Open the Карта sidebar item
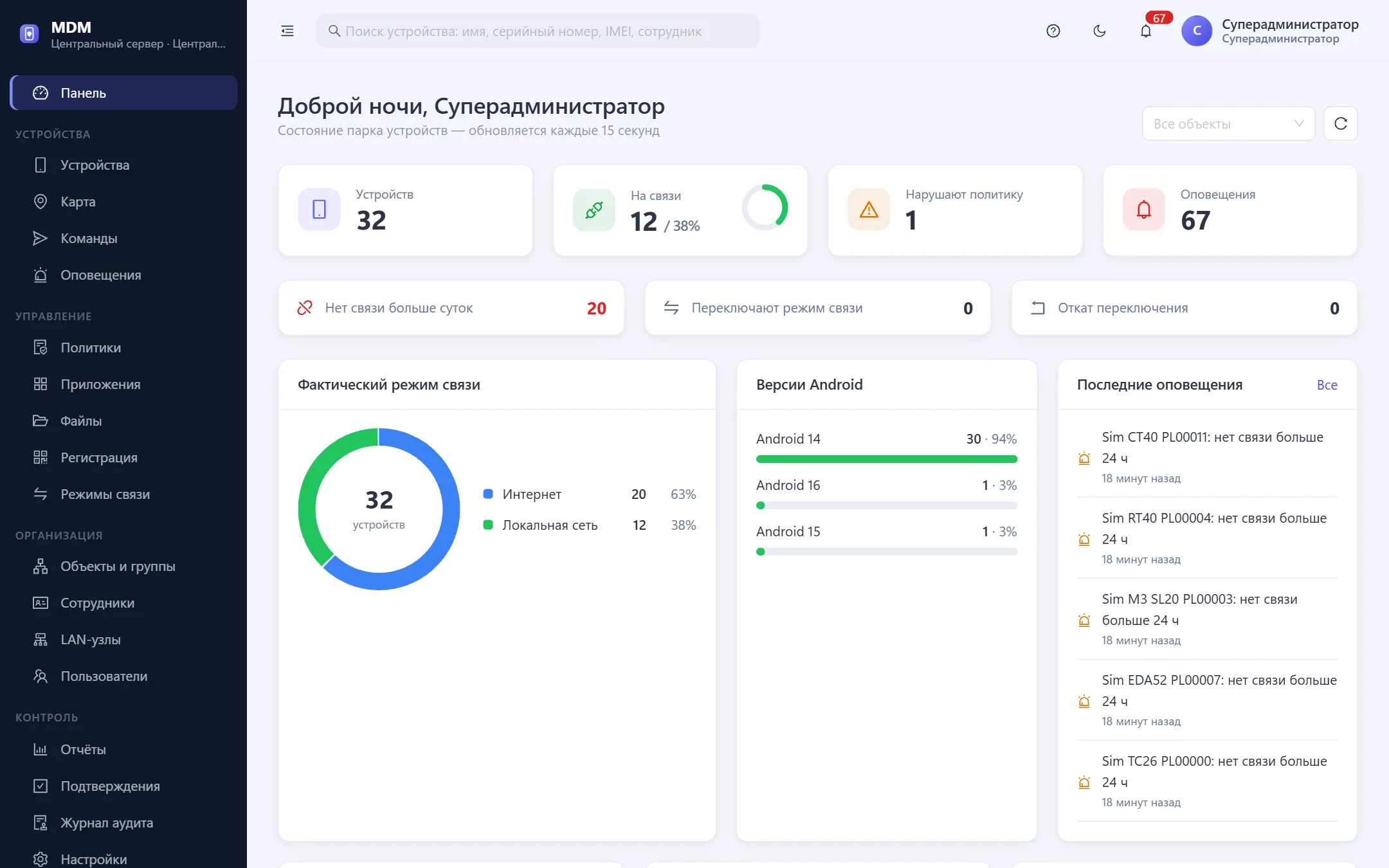The height and width of the screenshot is (868, 1389). [123, 202]
